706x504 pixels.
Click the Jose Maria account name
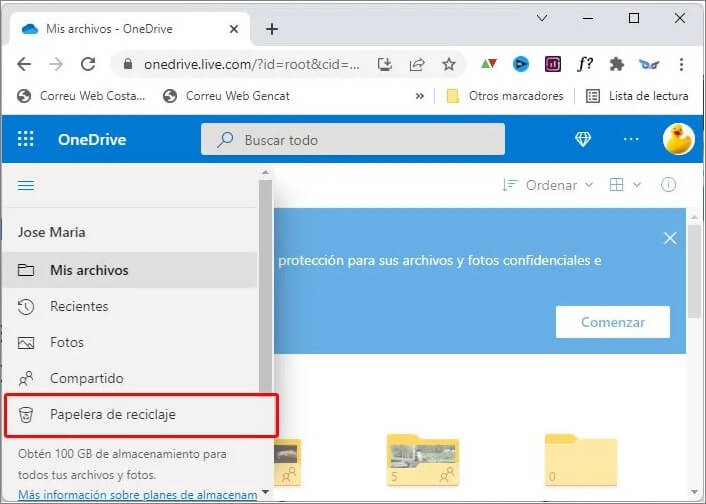pyautogui.click(x=51, y=232)
